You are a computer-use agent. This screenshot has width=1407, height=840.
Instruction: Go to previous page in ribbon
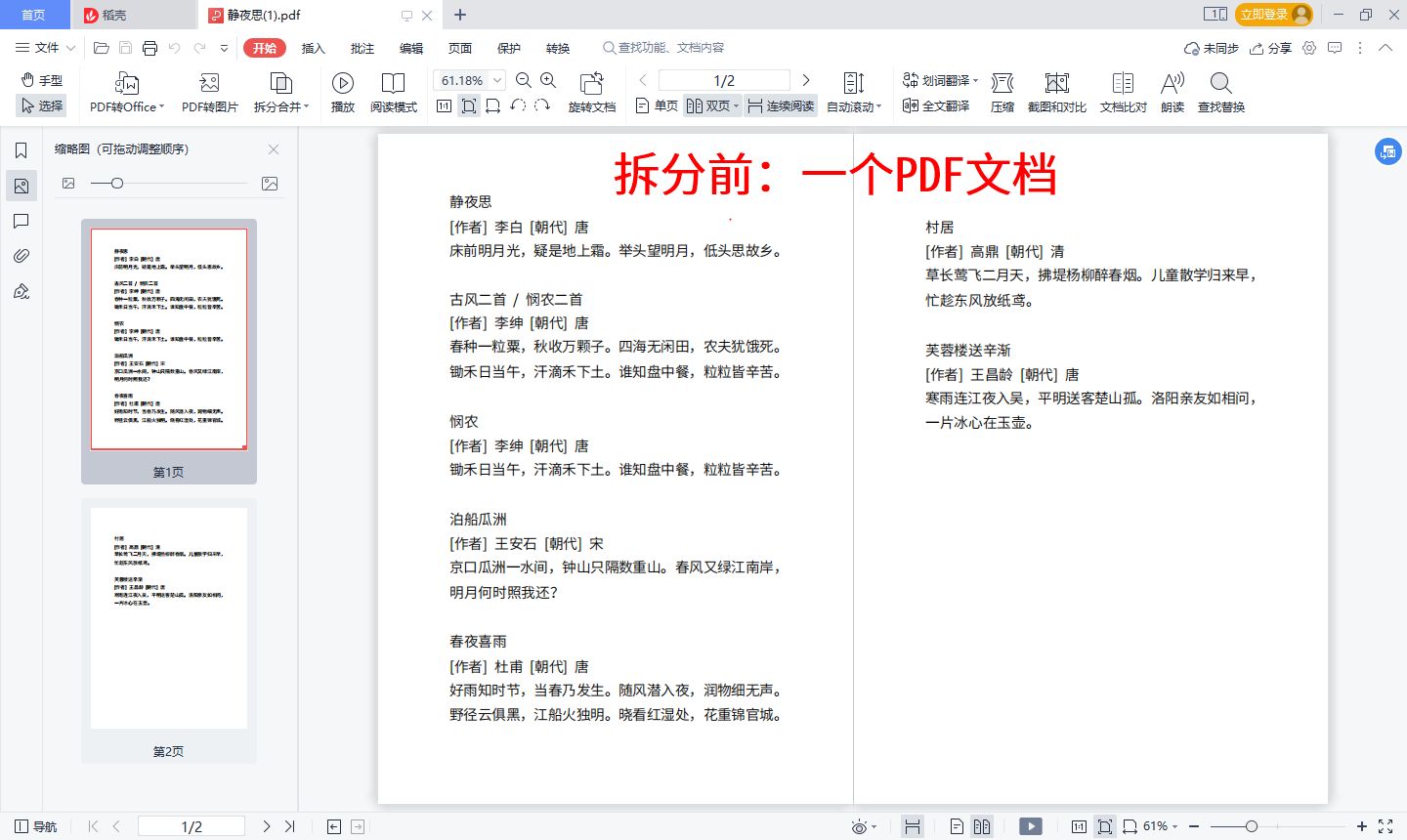click(x=643, y=80)
